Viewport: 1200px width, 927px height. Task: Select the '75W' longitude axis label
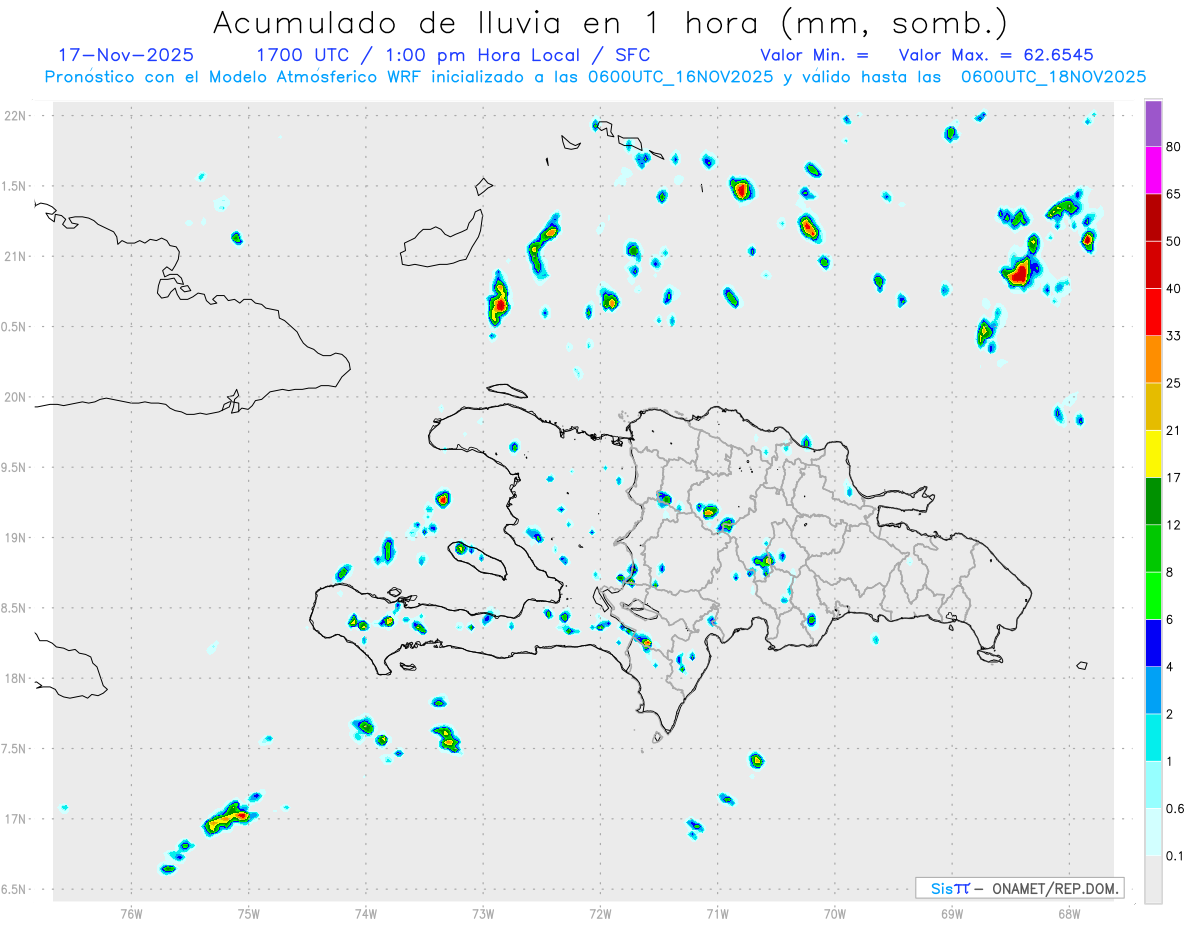coord(249,914)
